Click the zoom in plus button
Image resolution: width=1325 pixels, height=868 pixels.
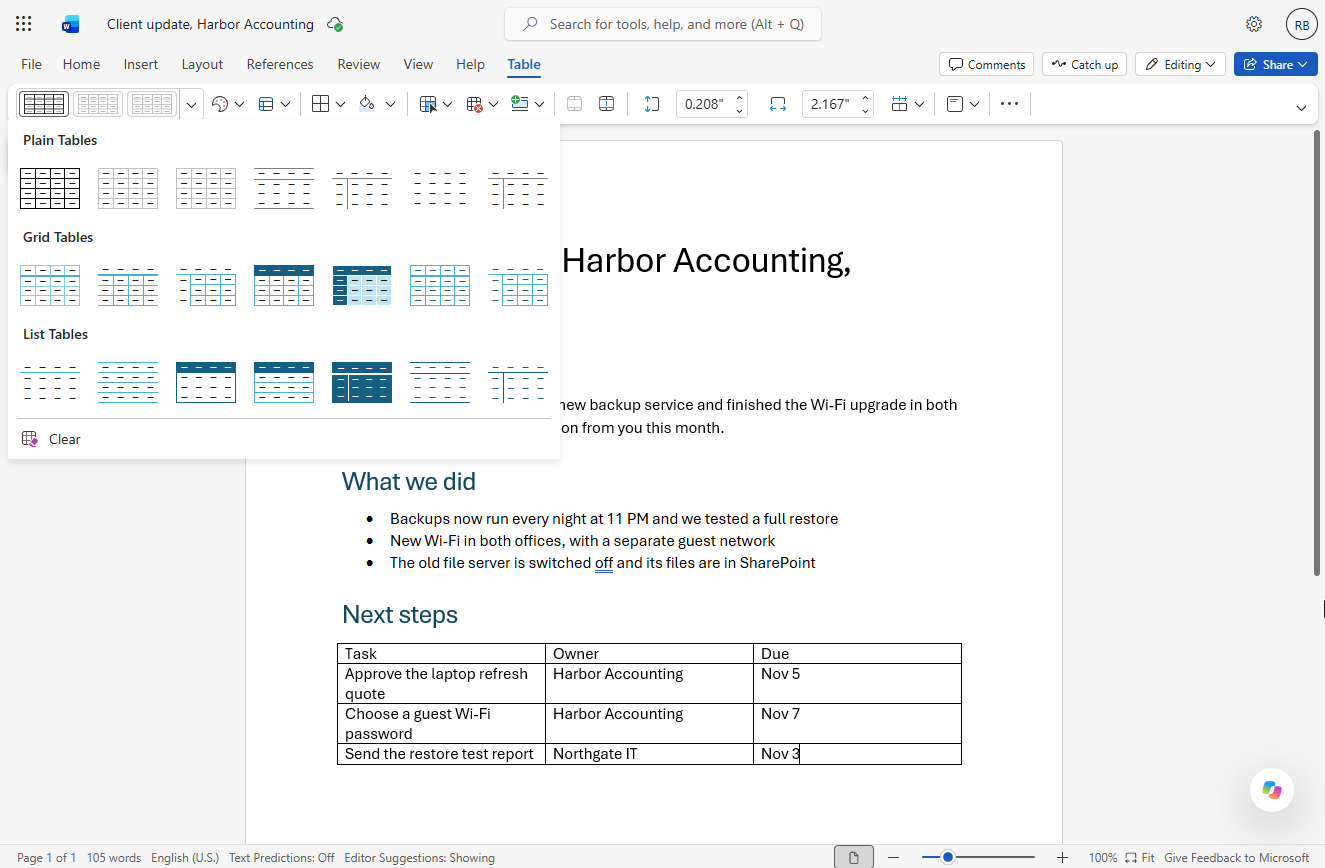[1062, 857]
